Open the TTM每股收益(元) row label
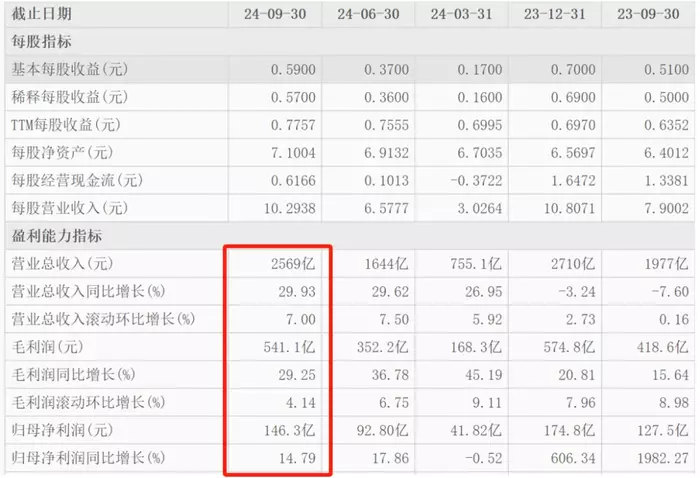 pos(65,125)
